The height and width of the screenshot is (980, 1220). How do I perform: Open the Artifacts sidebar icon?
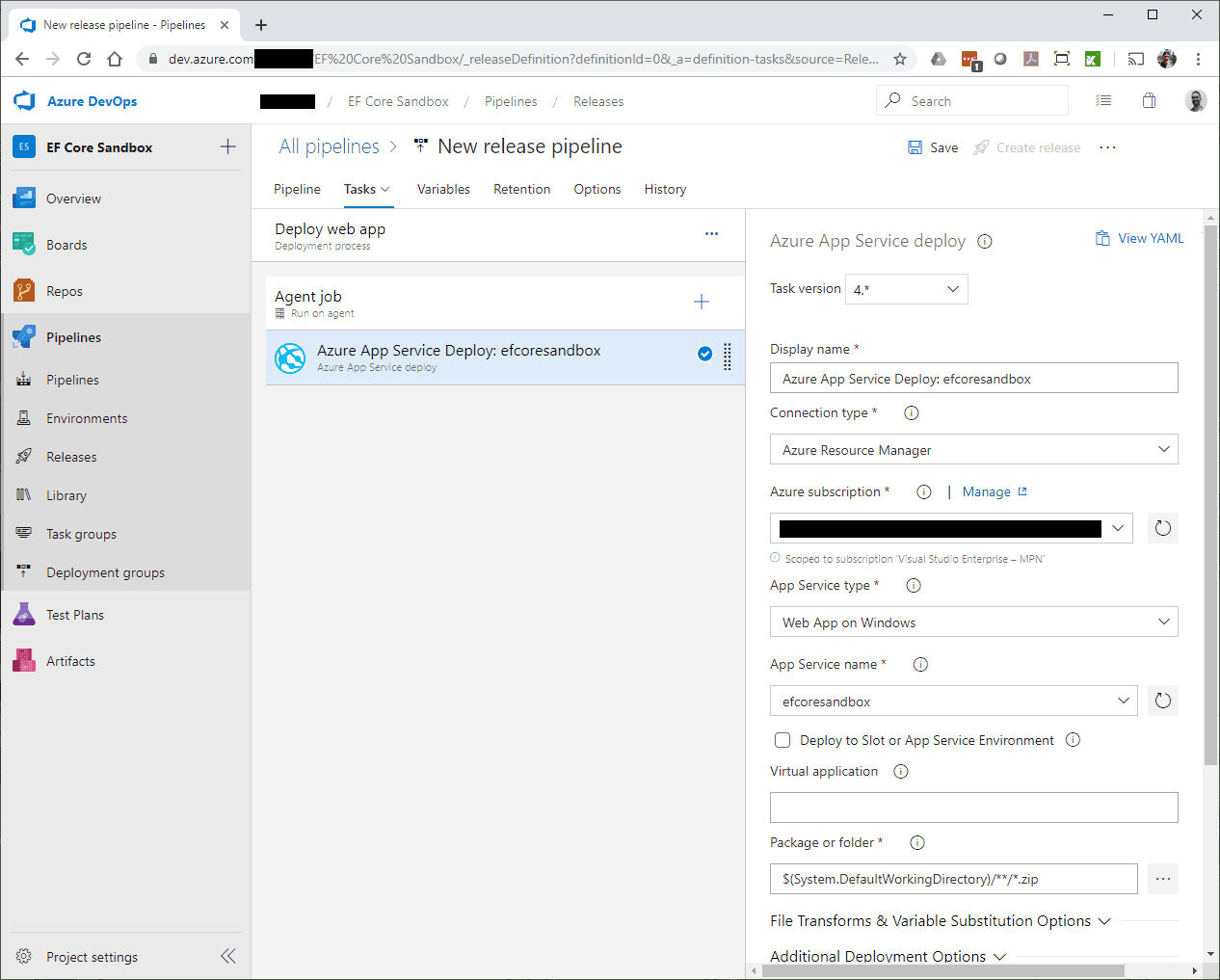(24, 661)
